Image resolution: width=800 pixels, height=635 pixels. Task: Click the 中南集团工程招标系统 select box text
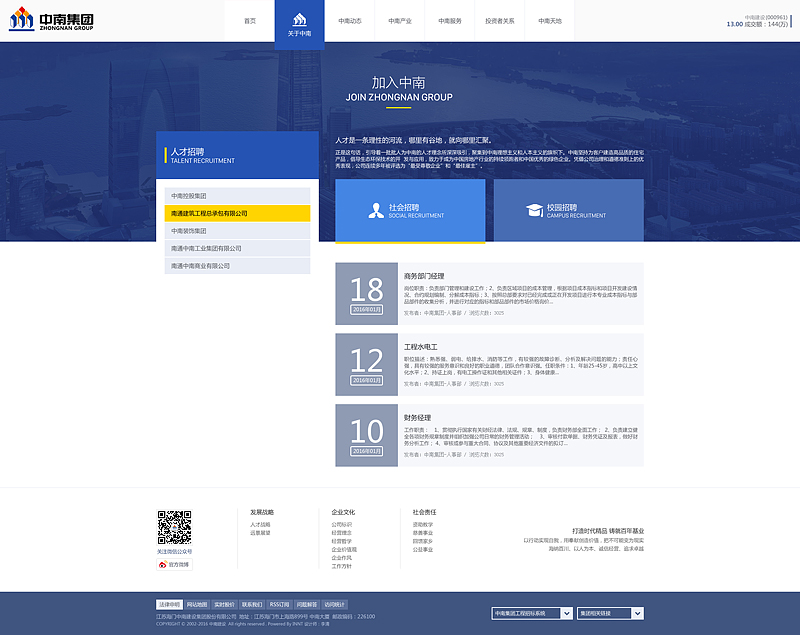[520, 614]
